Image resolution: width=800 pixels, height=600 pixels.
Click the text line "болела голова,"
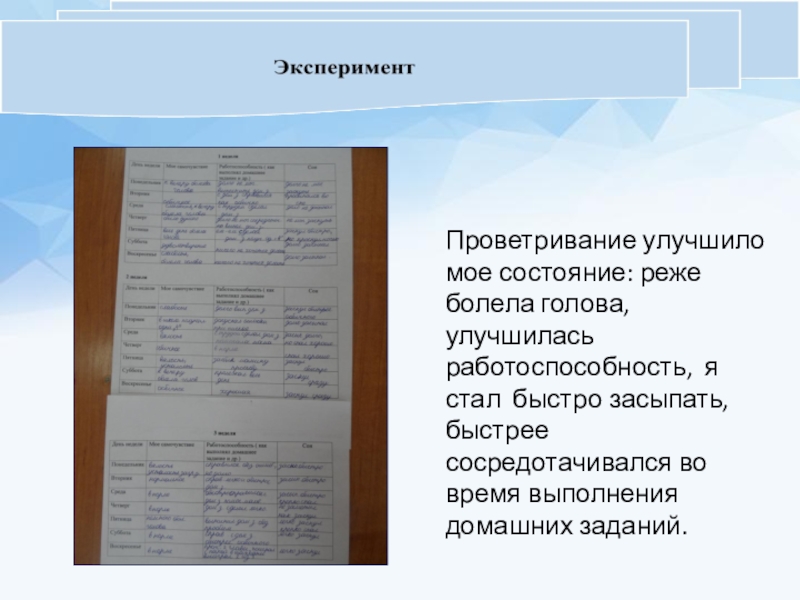pyautogui.click(x=537, y=304)
